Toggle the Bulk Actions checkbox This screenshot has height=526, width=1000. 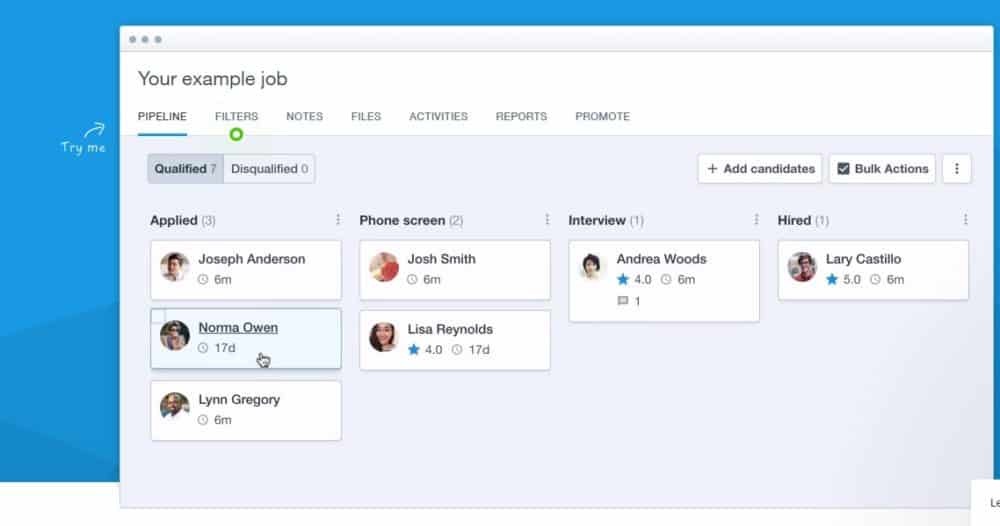843,169
